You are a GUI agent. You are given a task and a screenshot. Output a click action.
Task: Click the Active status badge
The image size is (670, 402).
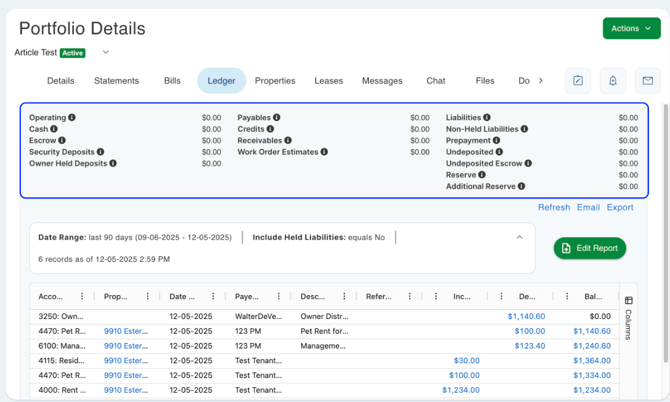tap(73, 53)
